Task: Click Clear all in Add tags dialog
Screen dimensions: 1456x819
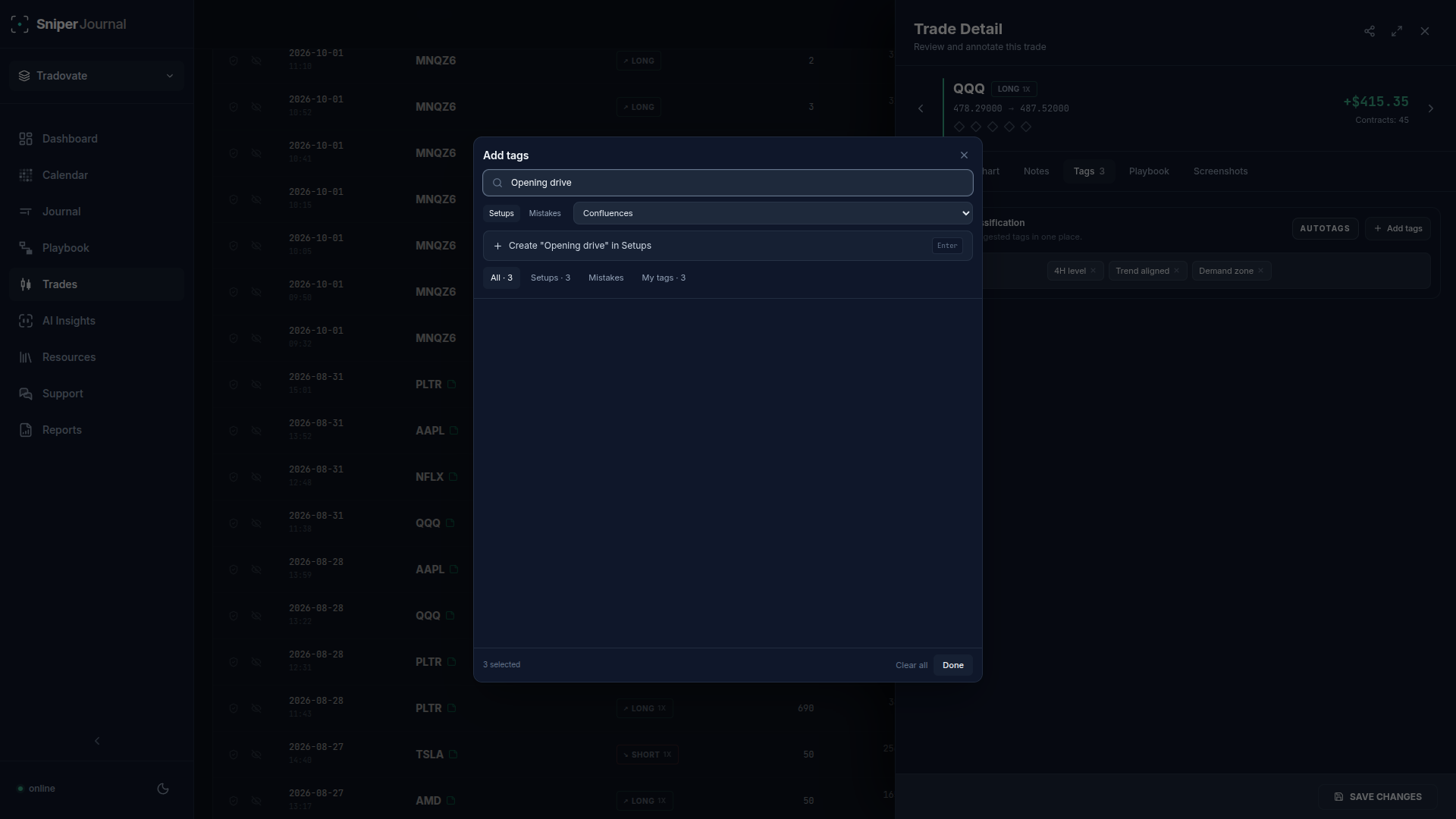Action: click(x=912, y=665)
